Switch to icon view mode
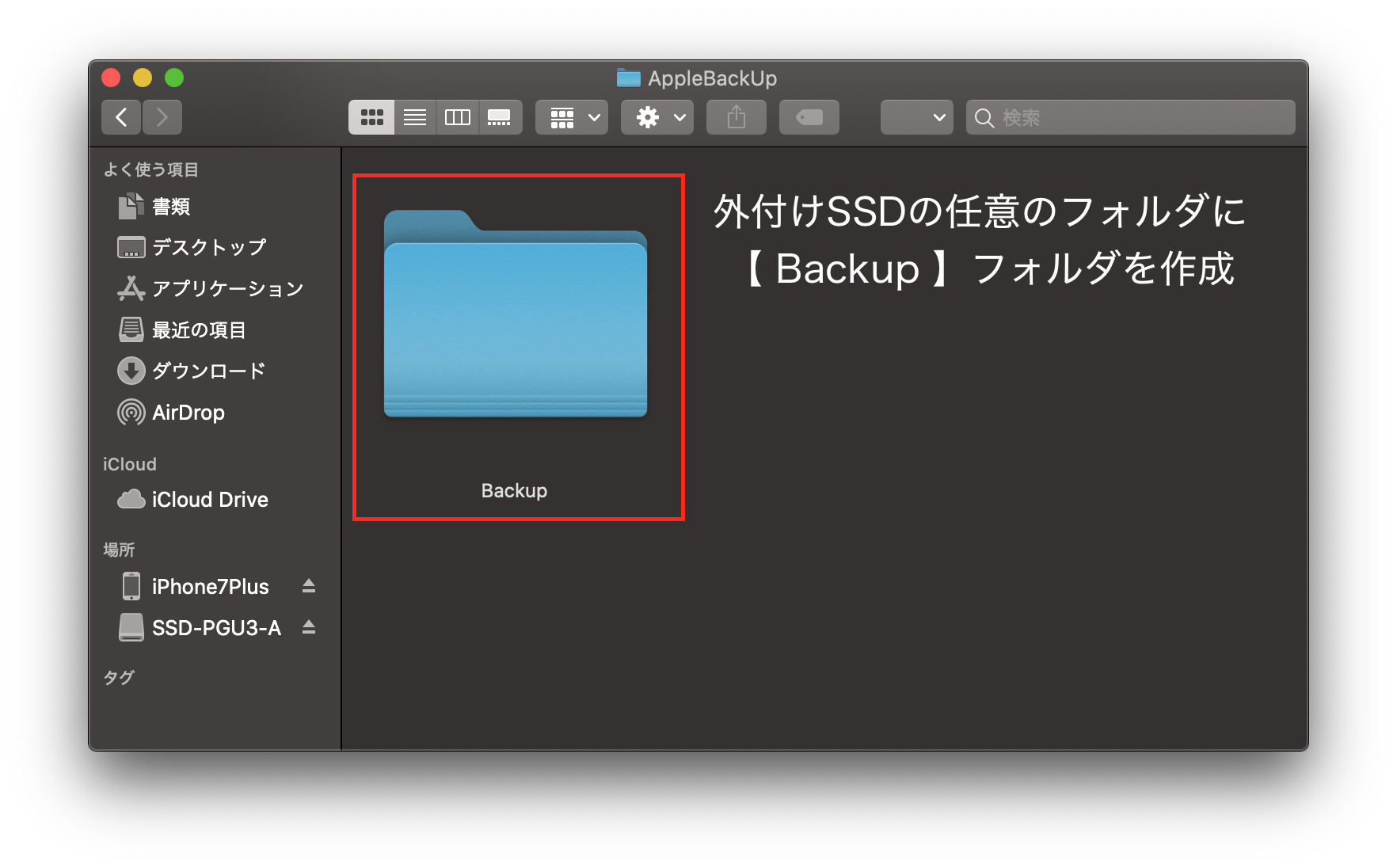 (x=371, y=117)
